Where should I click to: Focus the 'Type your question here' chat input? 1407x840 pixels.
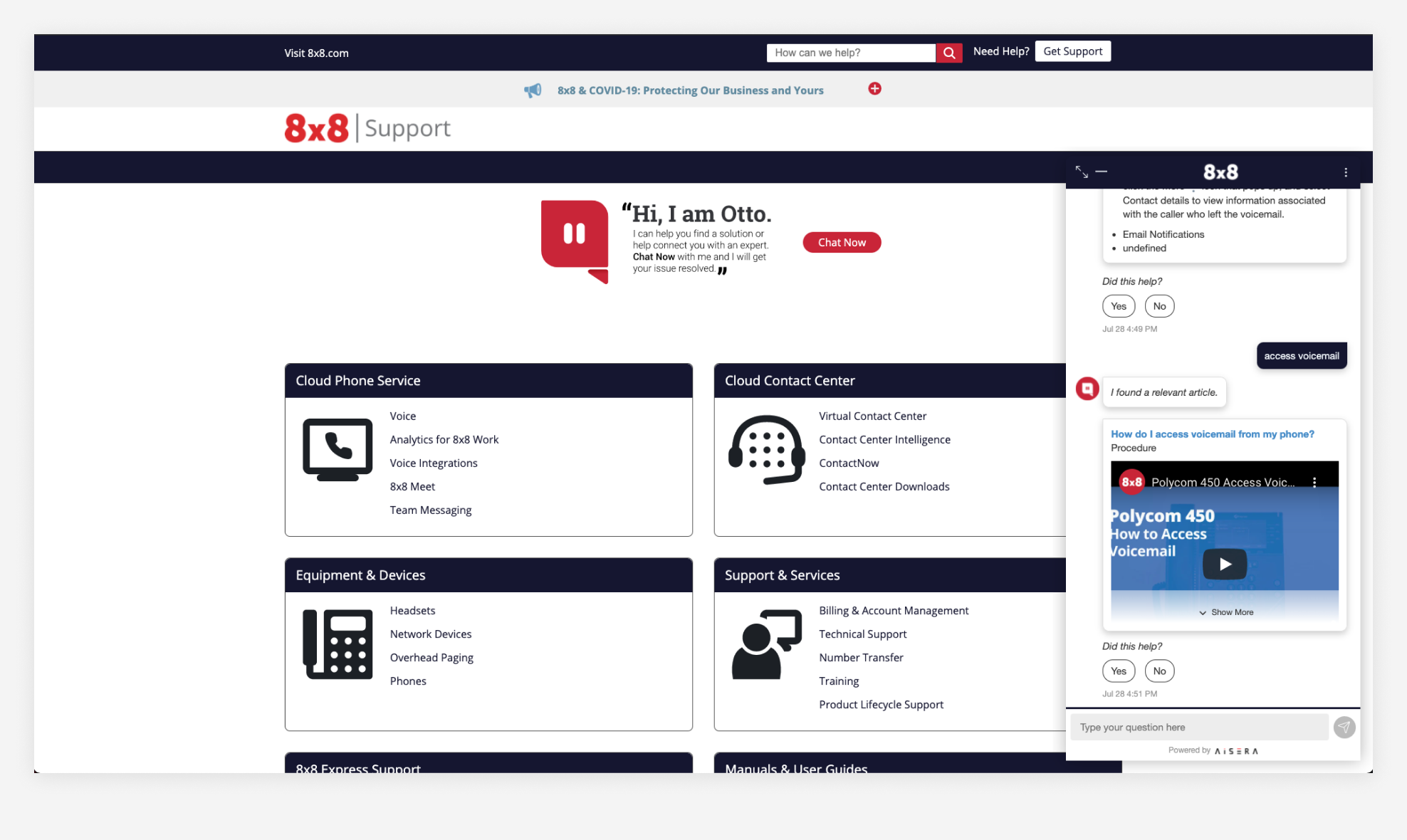pos(1199,727)
